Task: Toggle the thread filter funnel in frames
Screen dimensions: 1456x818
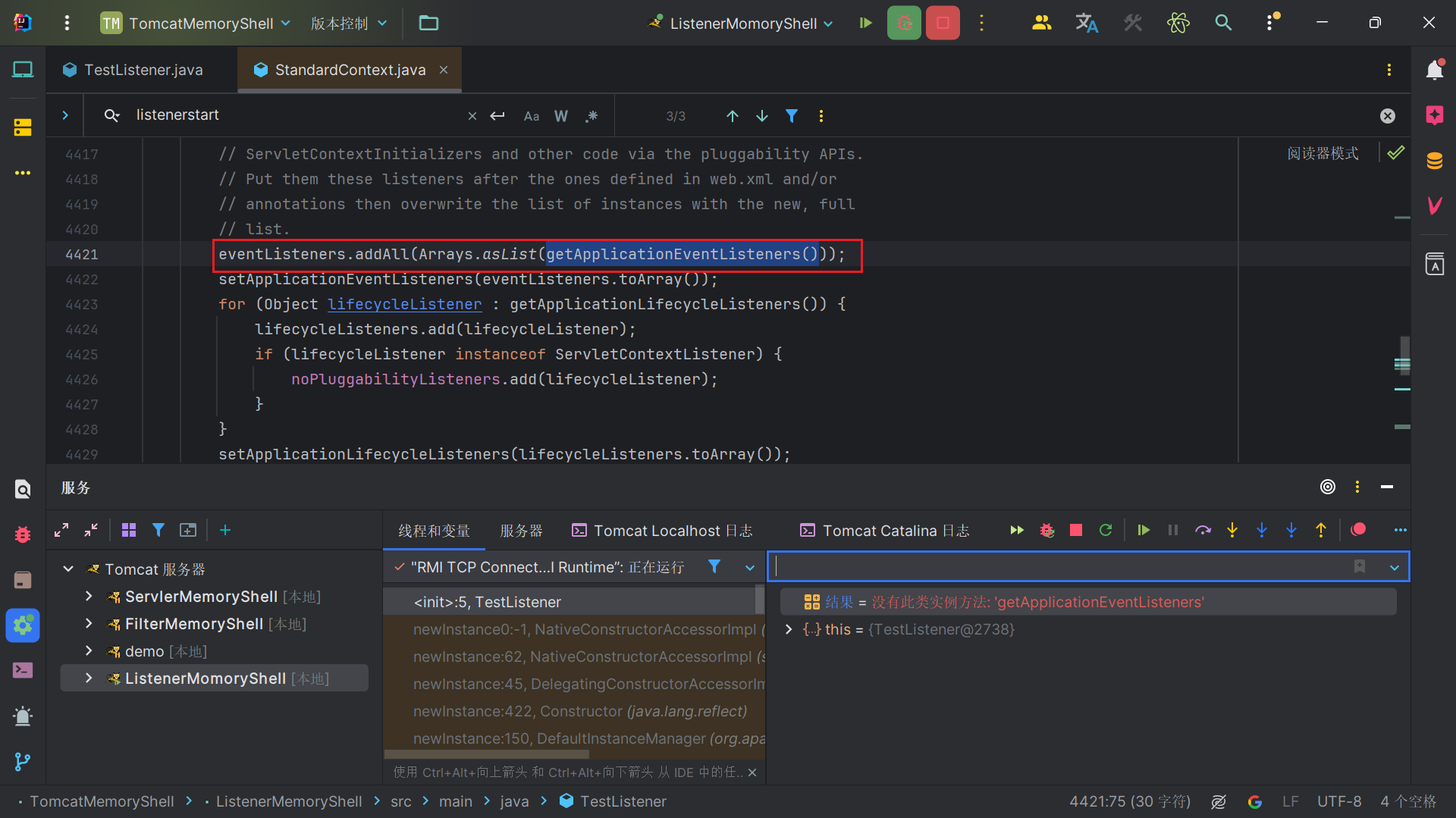Action: point(714,566)
